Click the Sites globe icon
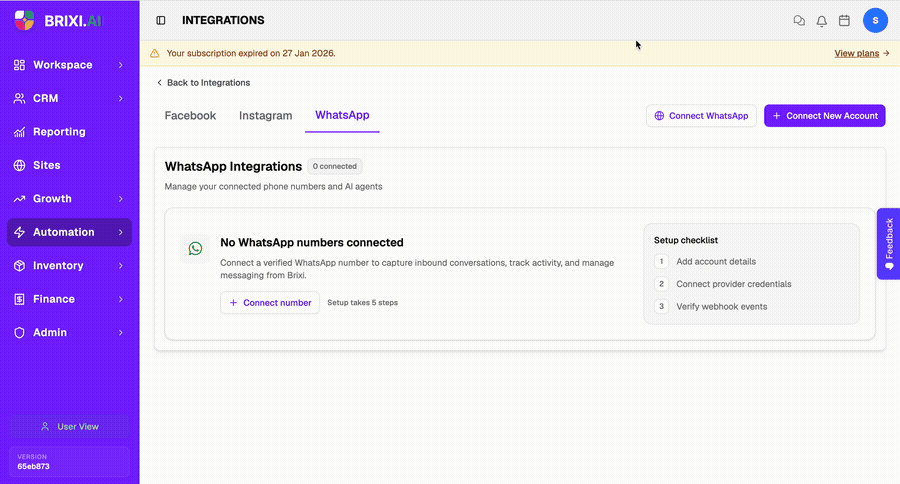The image size is (900, 484). point(20,165)
